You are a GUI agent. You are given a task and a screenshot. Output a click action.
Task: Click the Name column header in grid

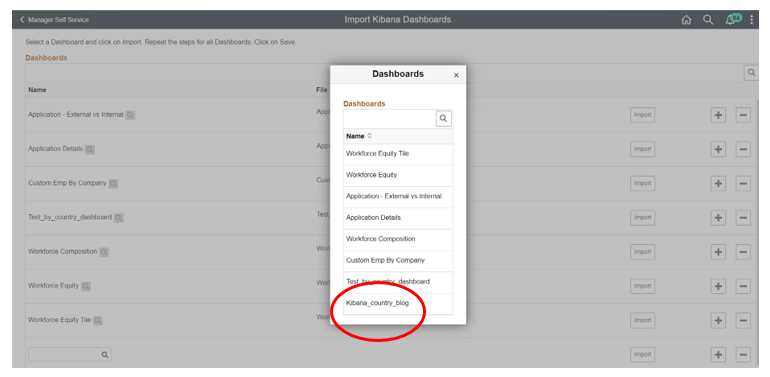(37, 90)
